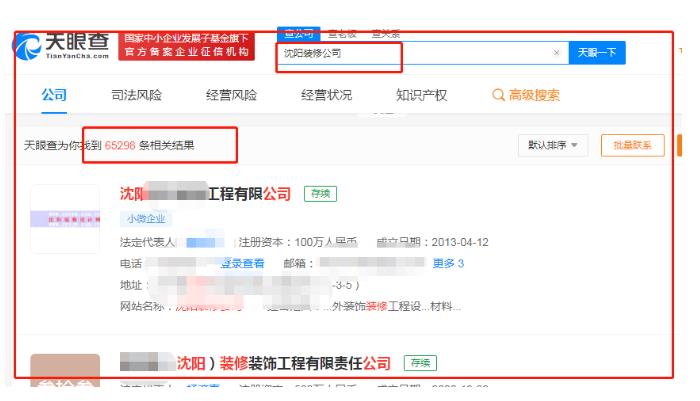Screen dimensions: 700x401
Task: Open the 经营风险 tab
Action: (231, 95)
